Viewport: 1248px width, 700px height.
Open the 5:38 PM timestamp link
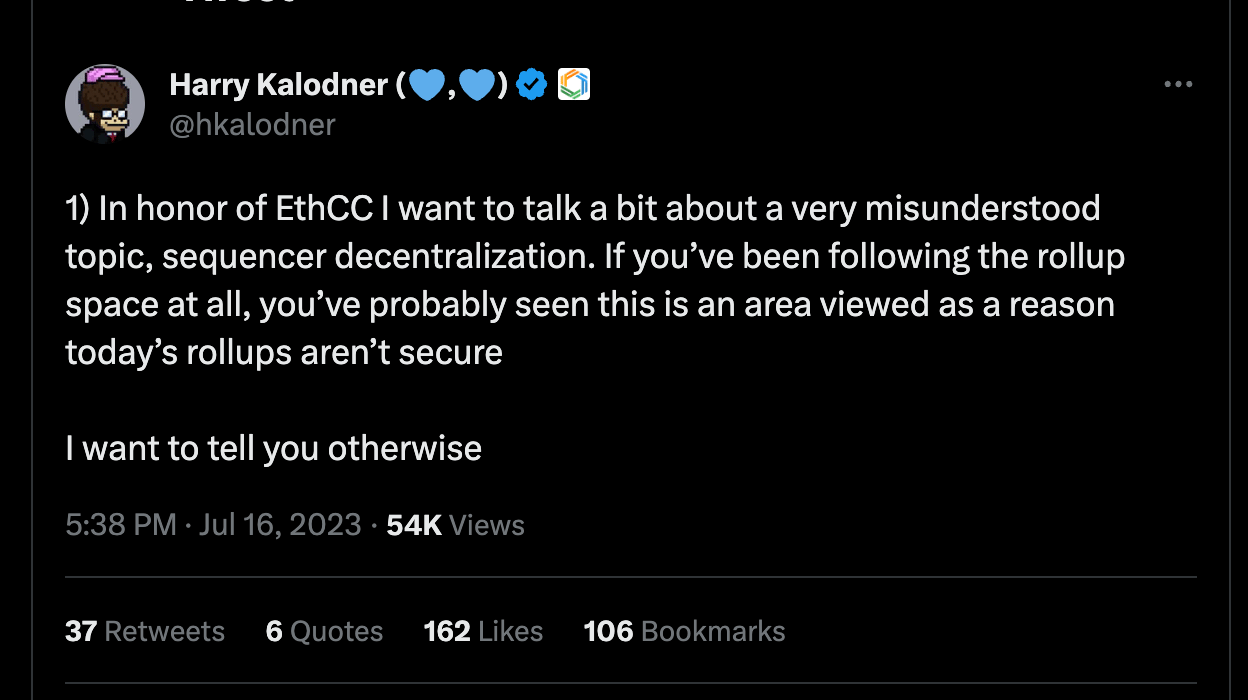tap(121, 525)
